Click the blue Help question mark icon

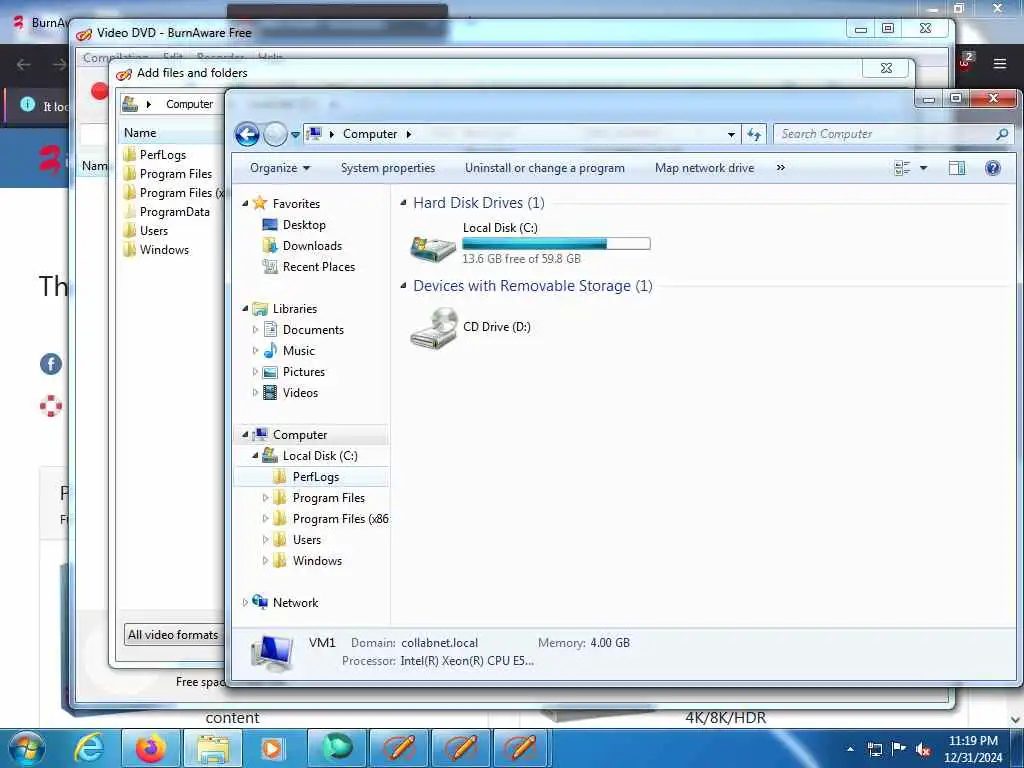(x=993, y=168)
